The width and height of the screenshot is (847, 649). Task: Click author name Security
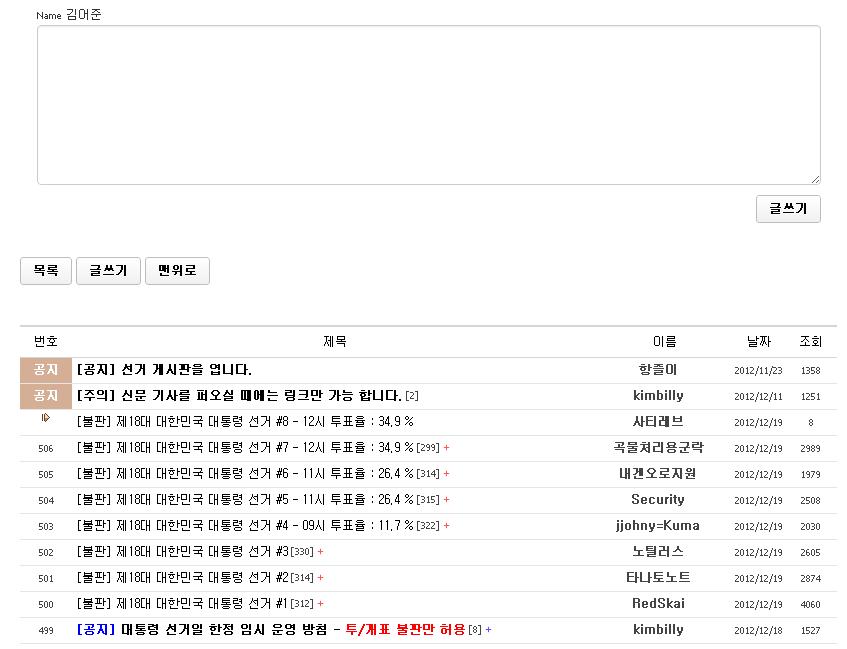(x=658, y=499)
